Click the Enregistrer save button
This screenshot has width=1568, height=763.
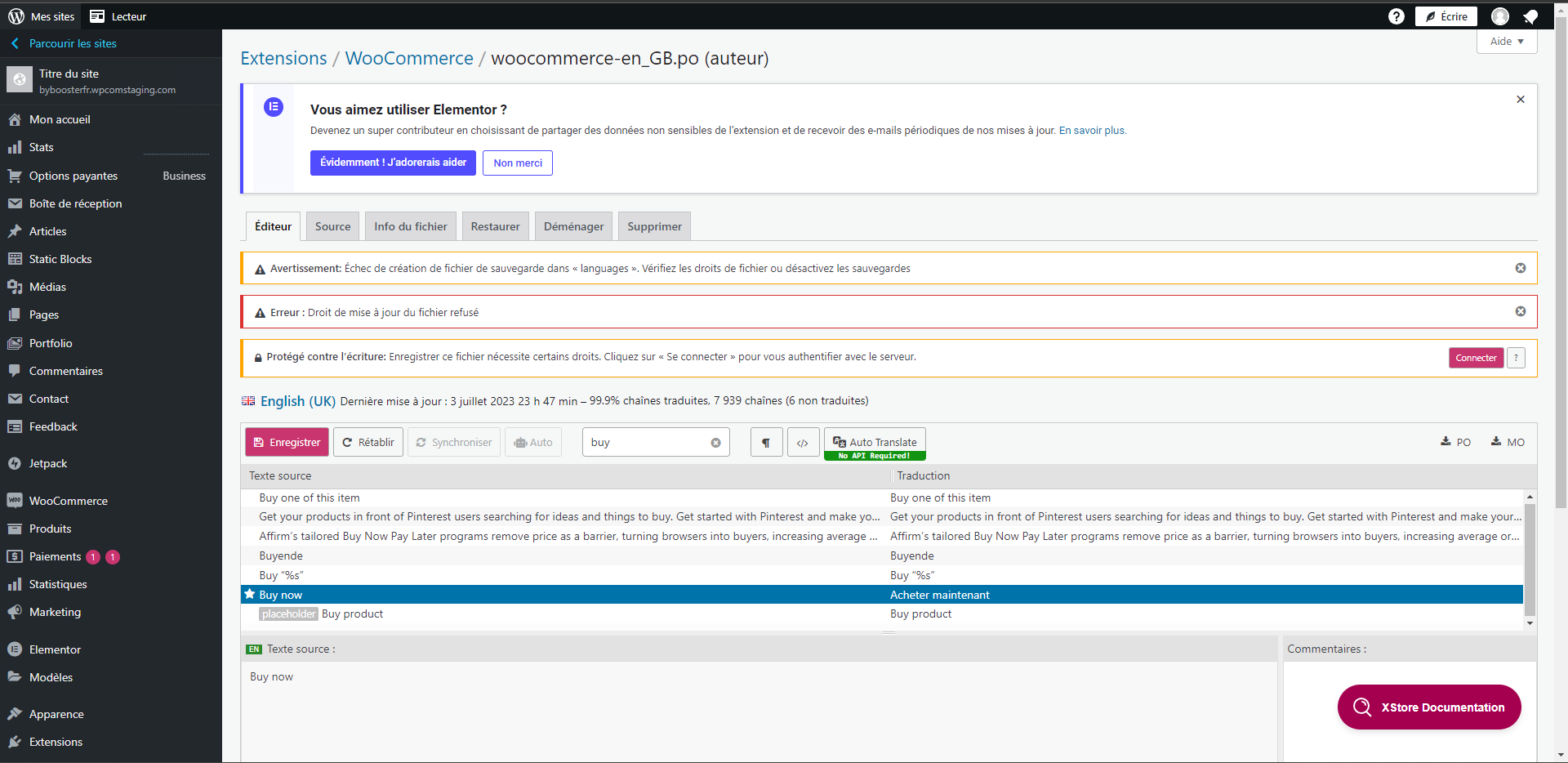(x=287, y=442)
